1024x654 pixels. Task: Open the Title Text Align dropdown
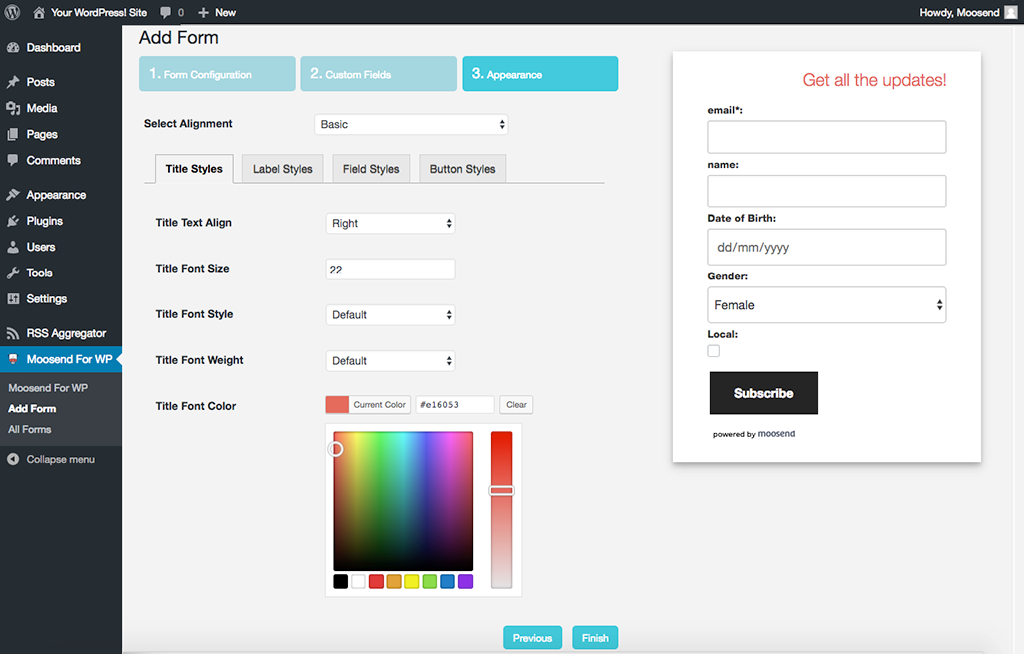(391, 223)
